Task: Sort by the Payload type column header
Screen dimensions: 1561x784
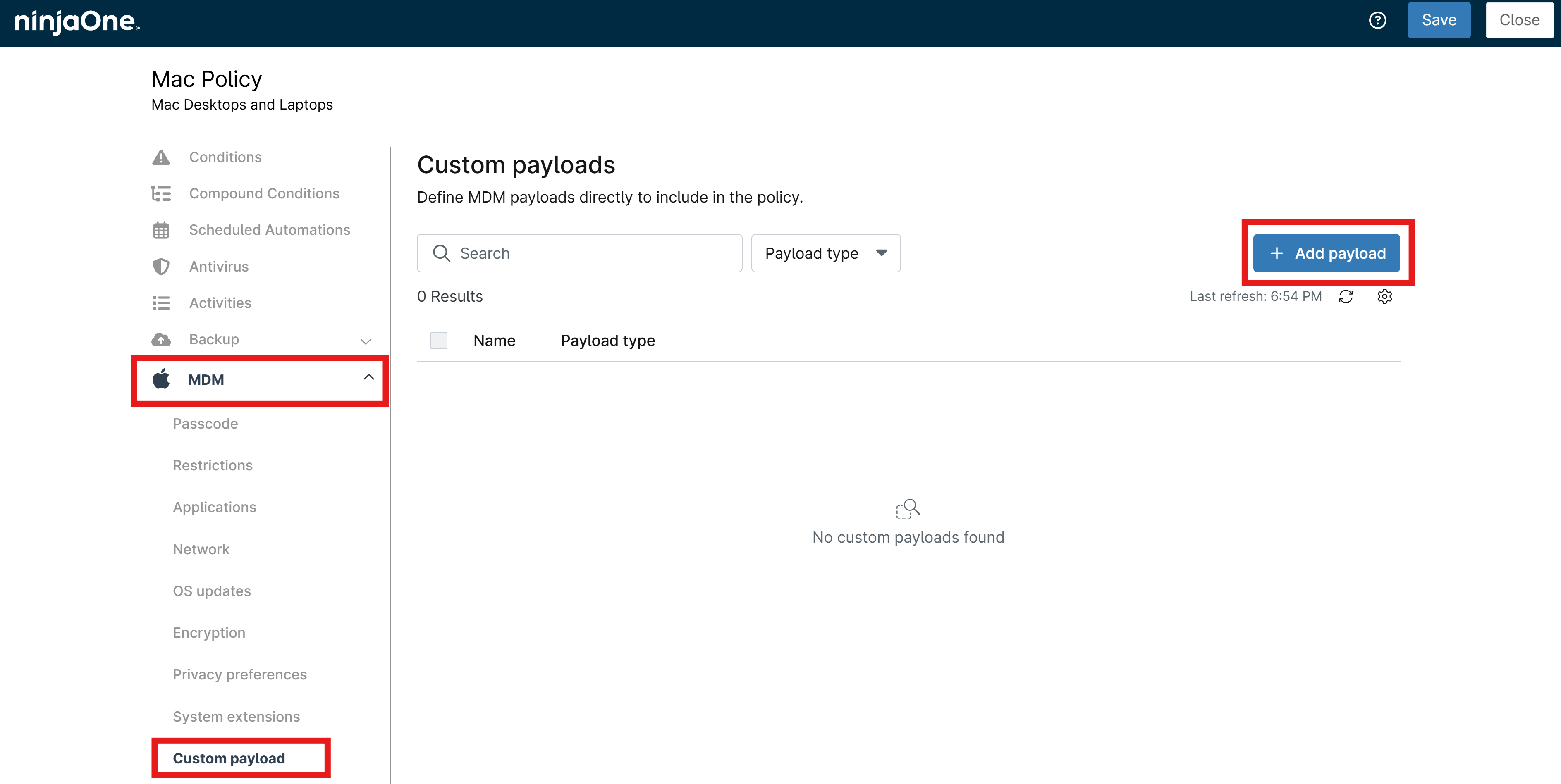Action: click(x=608, y=341)
